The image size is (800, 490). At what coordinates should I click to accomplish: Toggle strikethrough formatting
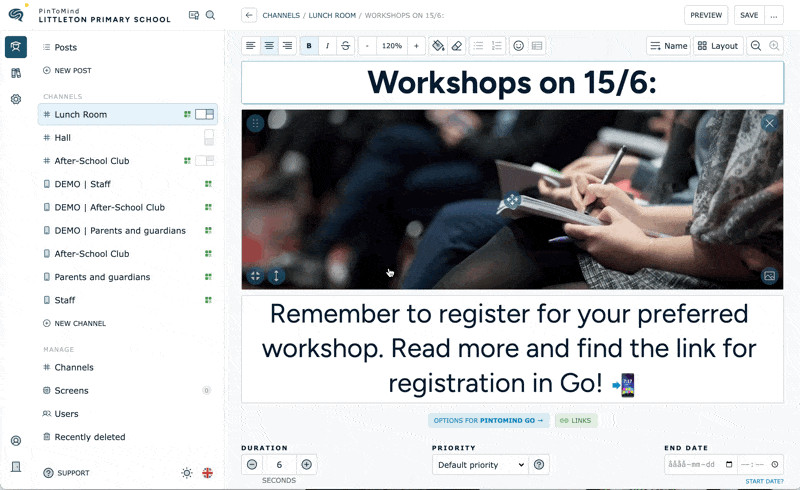[x=345, y=46]
